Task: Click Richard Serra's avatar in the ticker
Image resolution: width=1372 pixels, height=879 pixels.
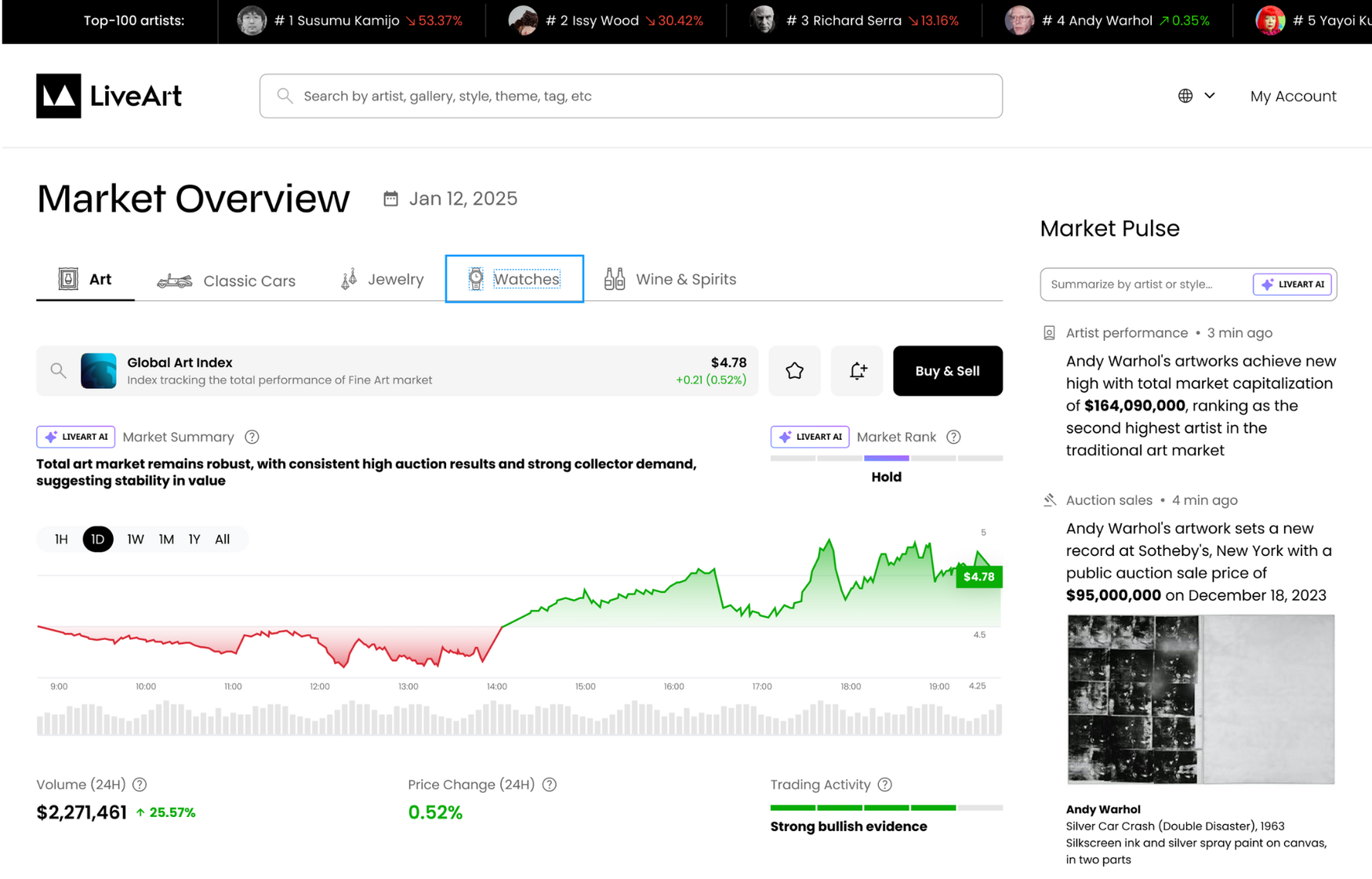Action: (763, 20)
